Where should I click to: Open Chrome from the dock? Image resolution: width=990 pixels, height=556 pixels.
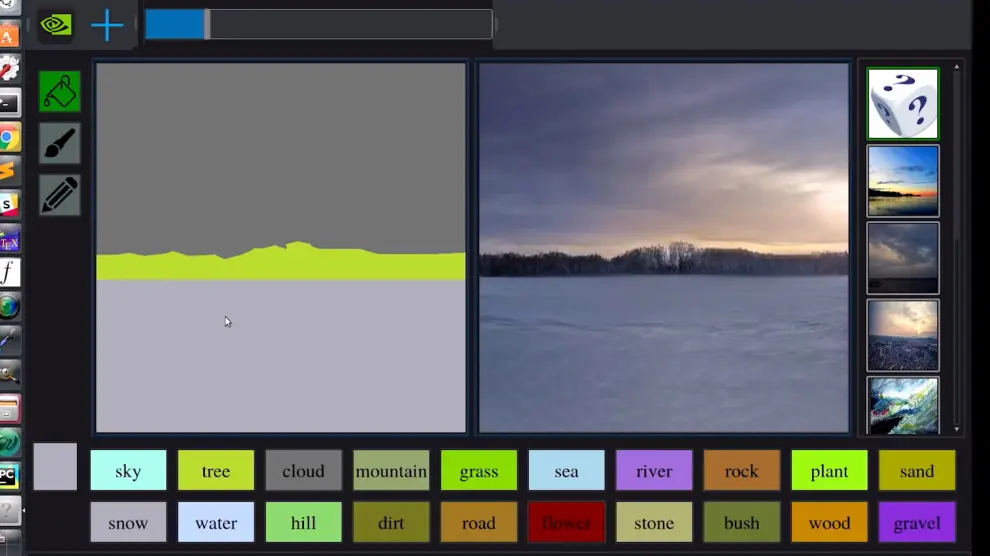tap(9, 138)
